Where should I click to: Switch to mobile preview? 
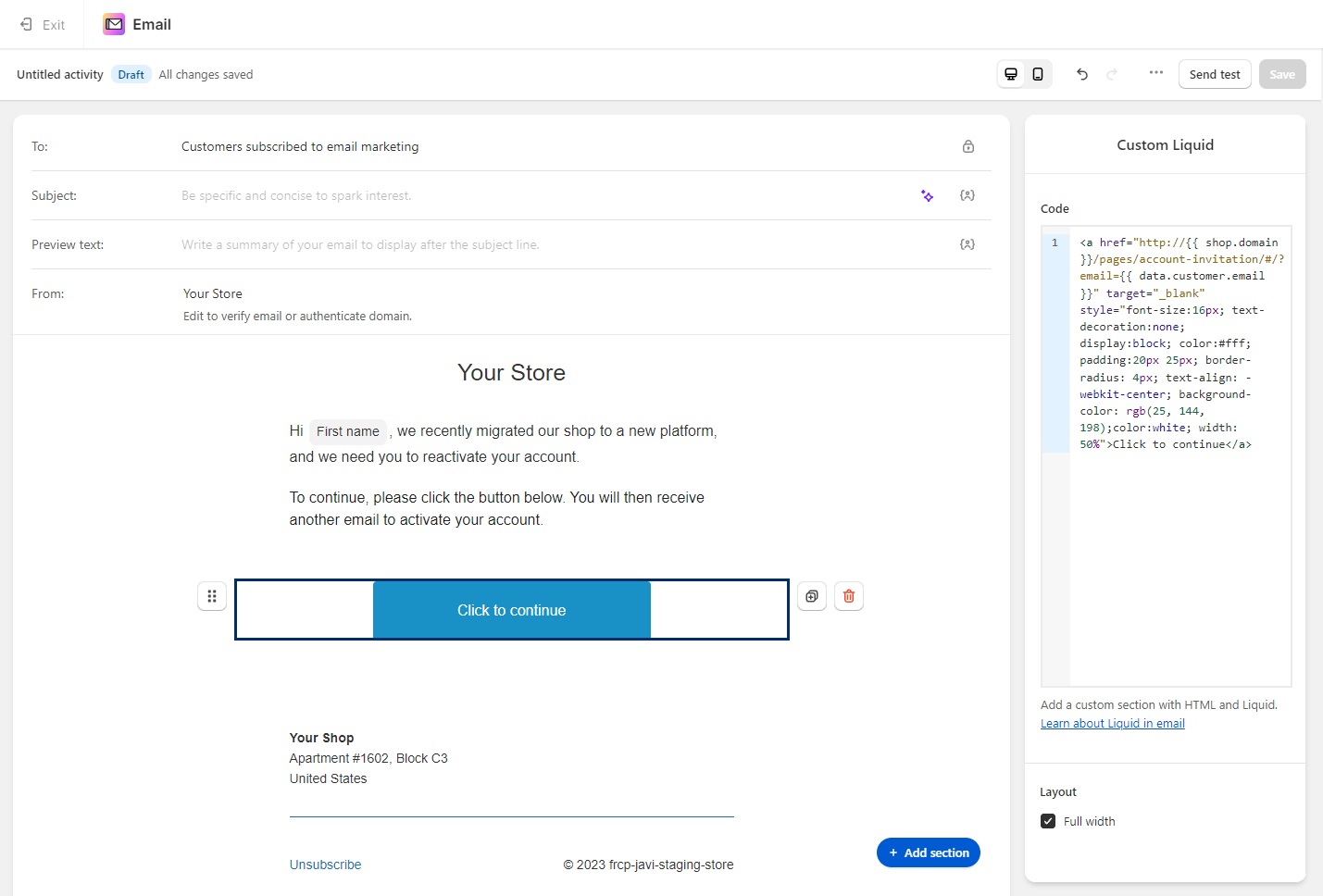[x=1038, y=74]
